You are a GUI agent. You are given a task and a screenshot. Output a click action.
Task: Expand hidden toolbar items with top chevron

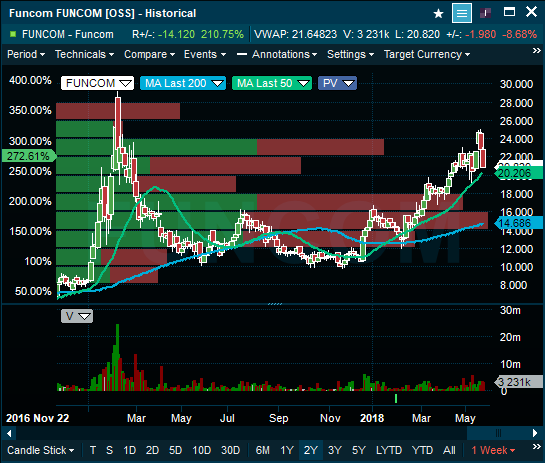tap(537, 51)
